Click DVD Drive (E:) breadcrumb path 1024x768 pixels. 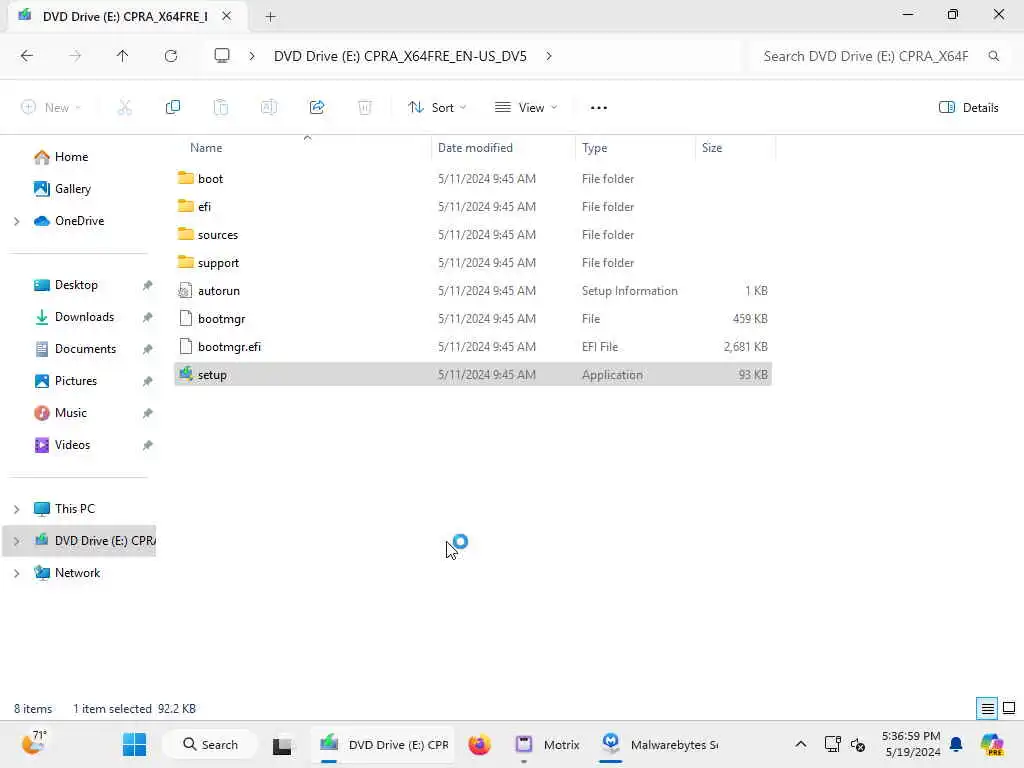coord(400,56)
